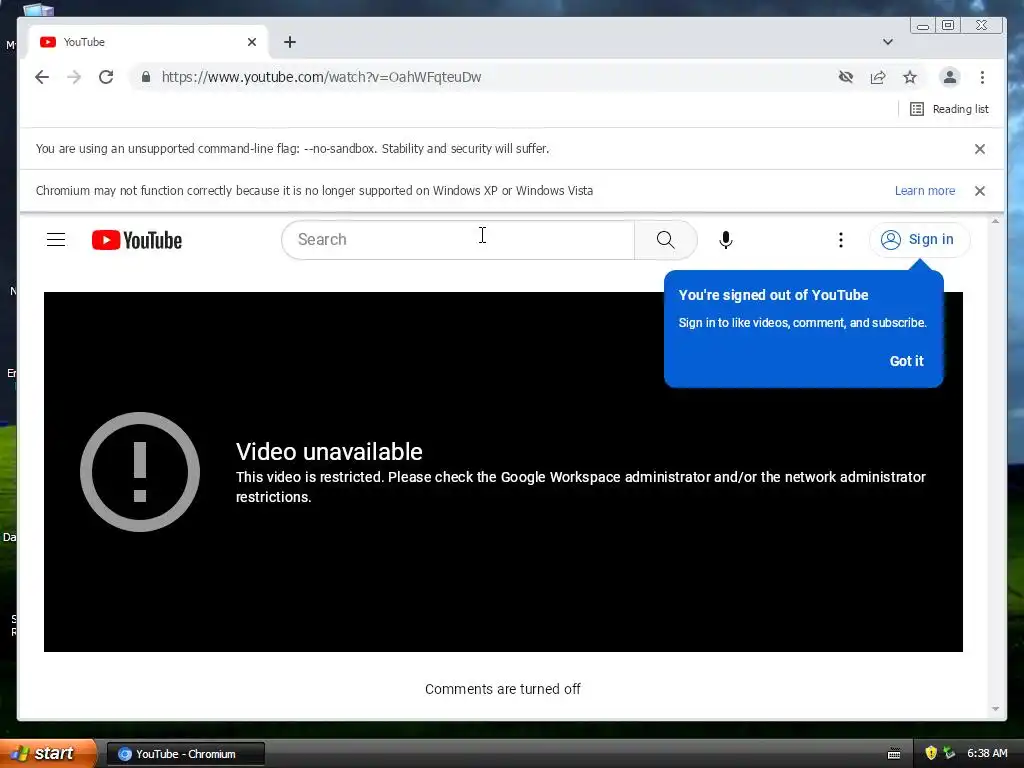Click the 6:38 AM system clock
Image resolution: width=1024 pixels, height=768 pixels.
coord(987,754)
